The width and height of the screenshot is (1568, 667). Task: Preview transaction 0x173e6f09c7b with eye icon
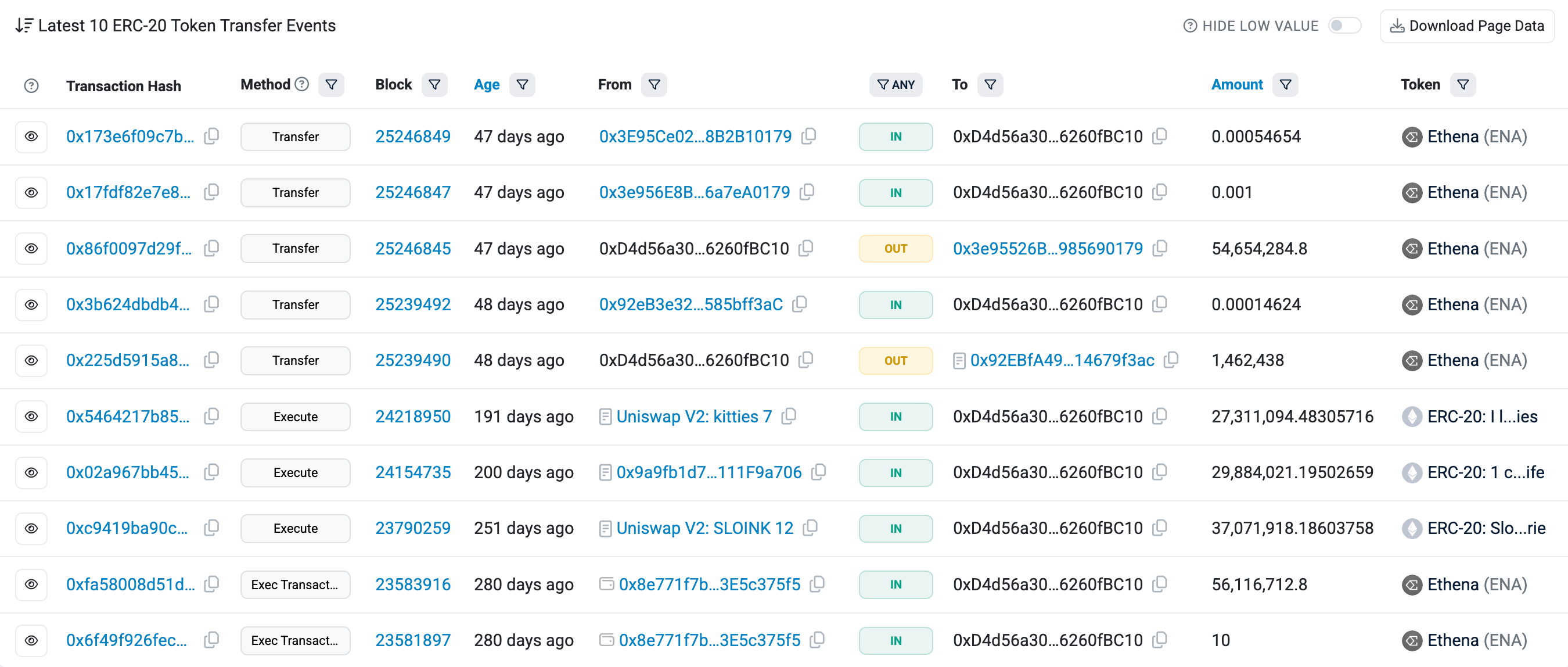tap(31, 137)
